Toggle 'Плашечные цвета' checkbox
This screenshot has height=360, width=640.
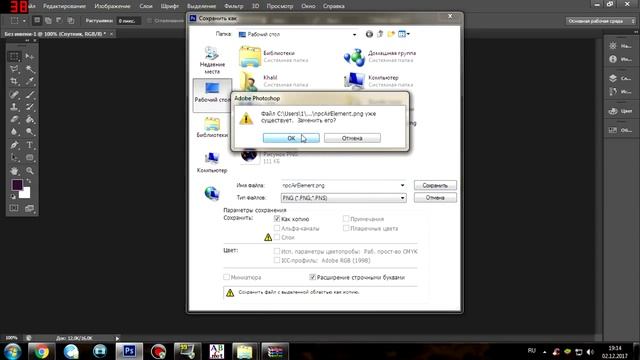coord(346,228)
